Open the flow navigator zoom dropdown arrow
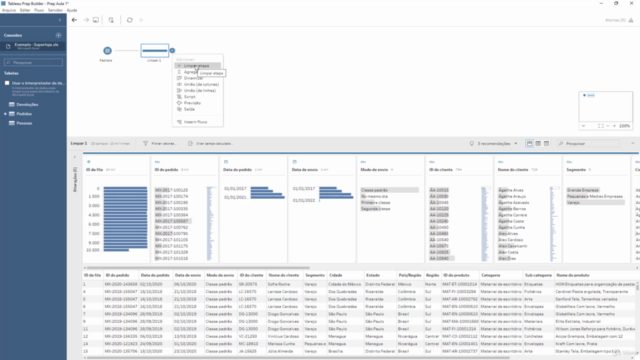The width and height of the screenshot is (640, 360). click(583, 126)
